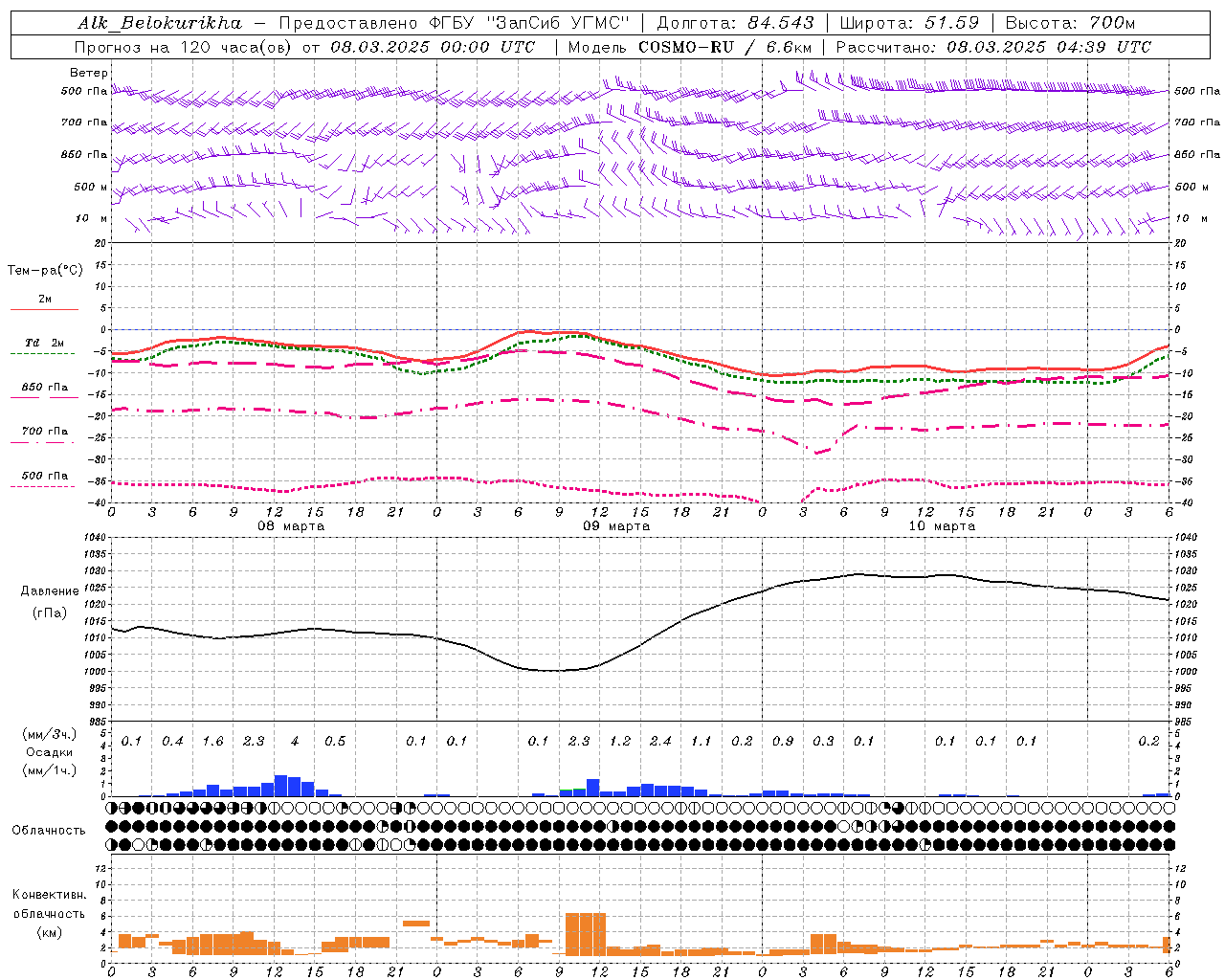Click the (мм/3ч.) precipitation unit label
Screen dimensions: 1225x980
(49, 734)
